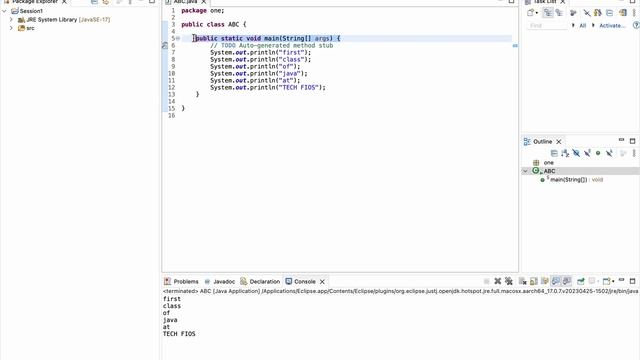Maximize the Outline panel
The image size is (640, 360).
point(632,141)
